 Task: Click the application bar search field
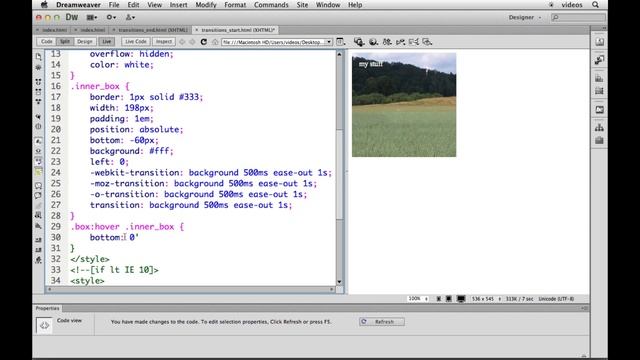(578, 18)
